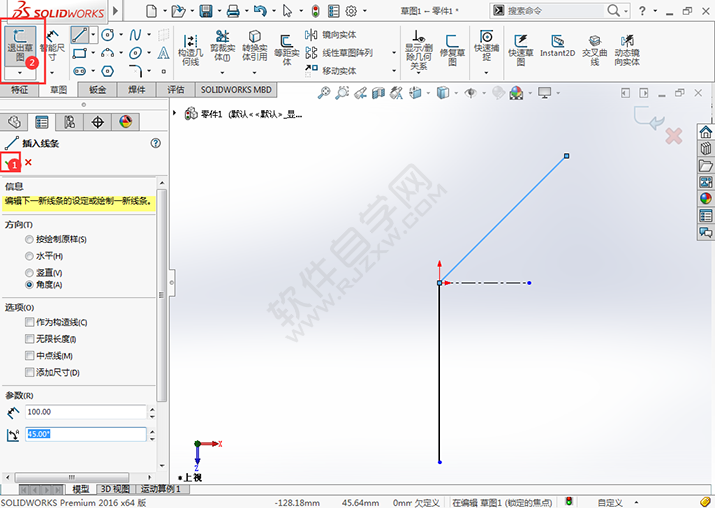Click the Quick Snaps (快速捕捉) tool

(x=487, y=46)
